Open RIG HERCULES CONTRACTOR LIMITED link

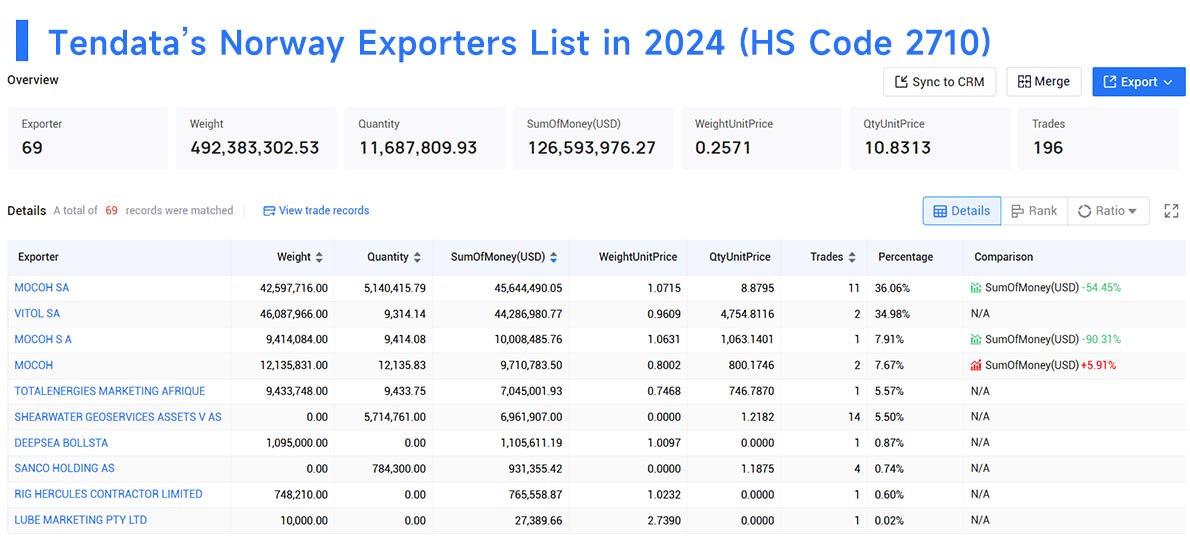click(x=109, y=494)
